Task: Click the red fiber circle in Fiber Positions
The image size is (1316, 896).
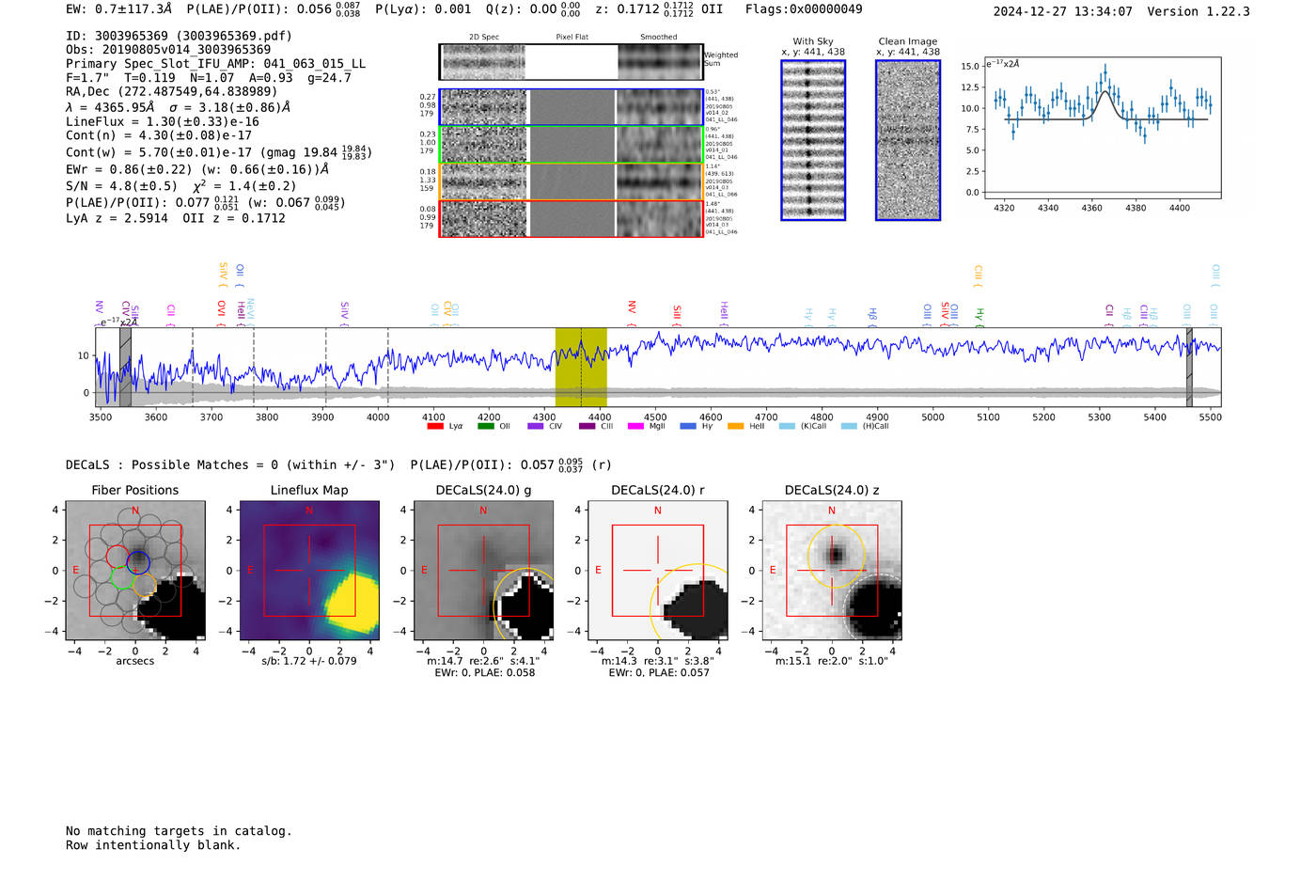Action: click(x=117, y=556)
